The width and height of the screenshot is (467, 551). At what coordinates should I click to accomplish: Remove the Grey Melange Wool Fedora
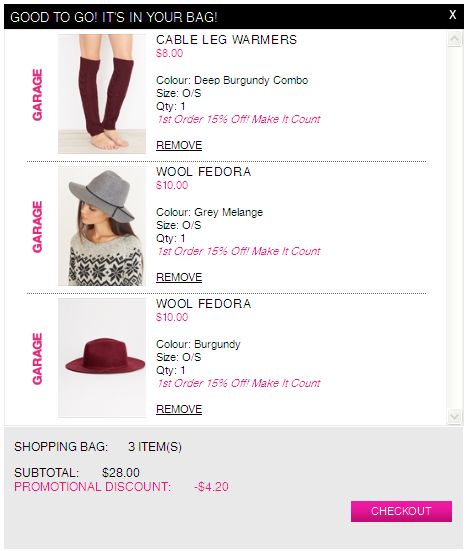(179, 277)
